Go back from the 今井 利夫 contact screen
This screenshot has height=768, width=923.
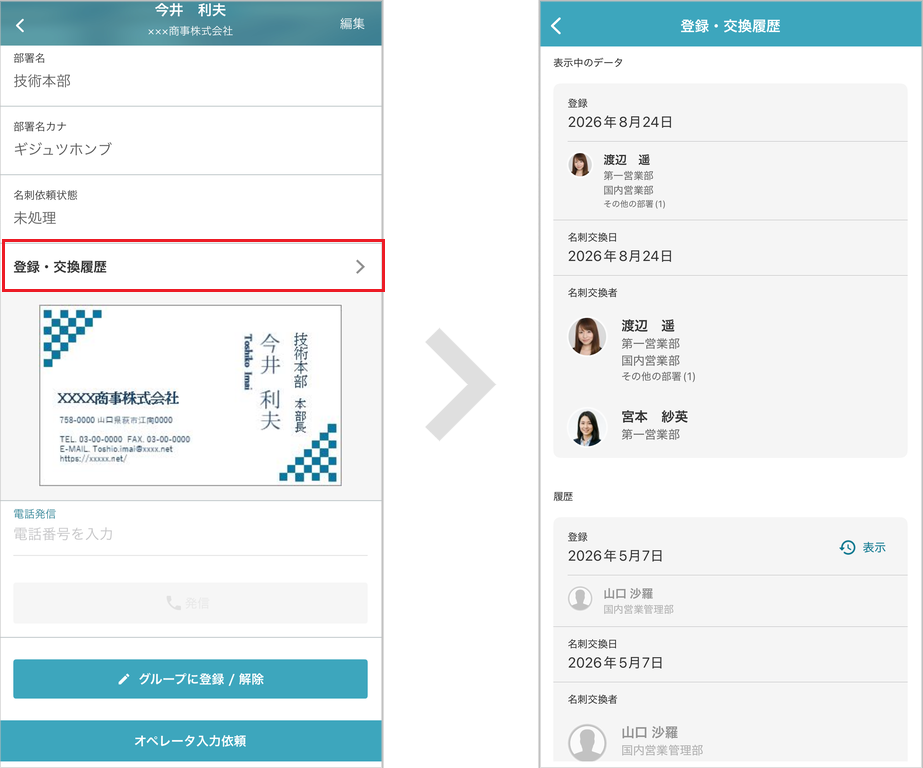(21, 25)
